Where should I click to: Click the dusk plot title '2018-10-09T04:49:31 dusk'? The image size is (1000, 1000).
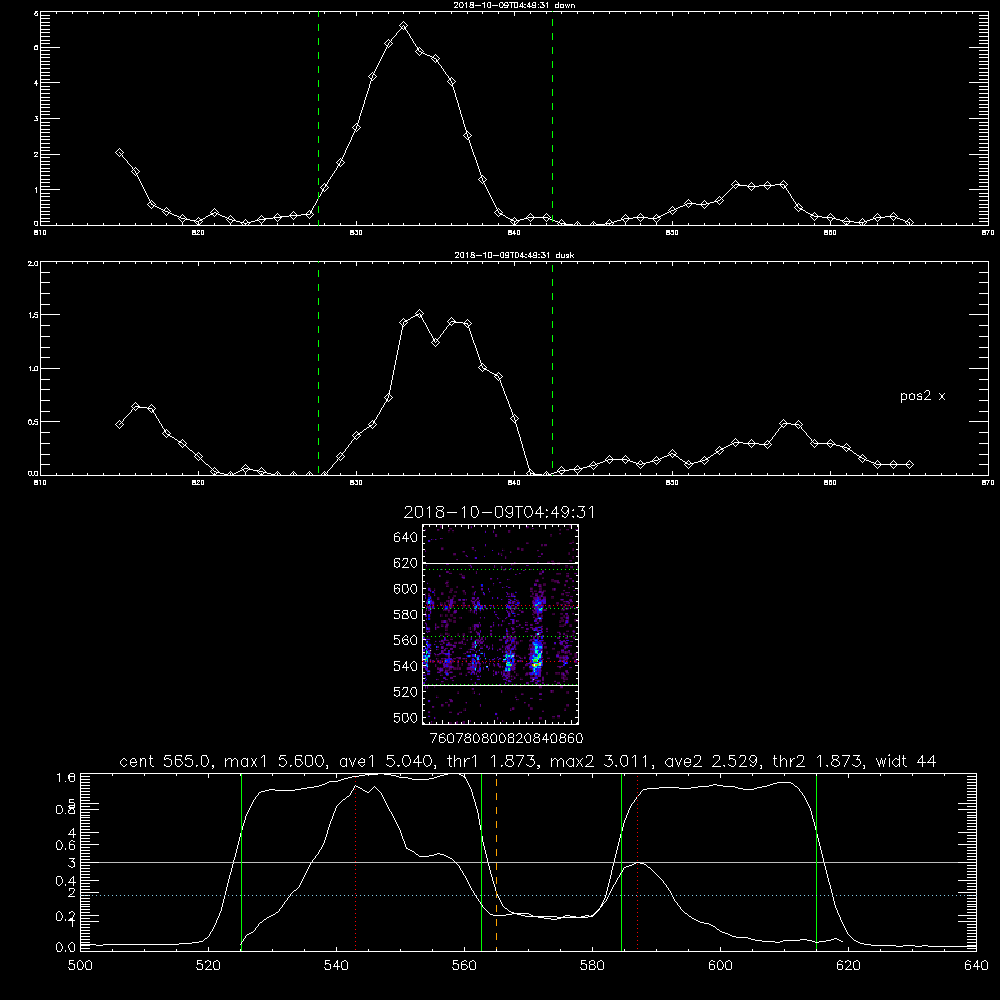click(514, 255)
